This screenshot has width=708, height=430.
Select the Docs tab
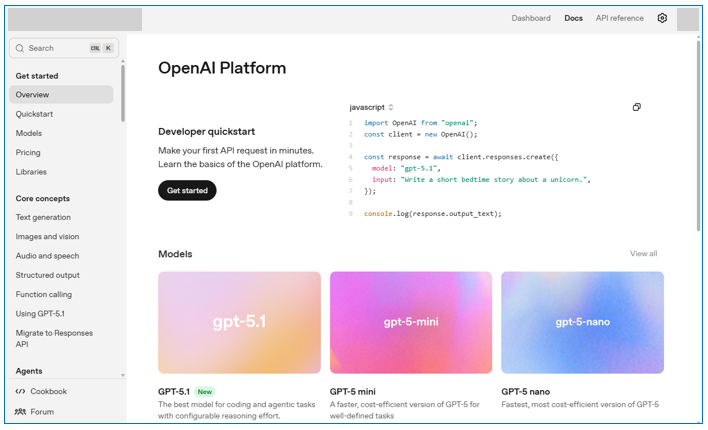(573, 18)
